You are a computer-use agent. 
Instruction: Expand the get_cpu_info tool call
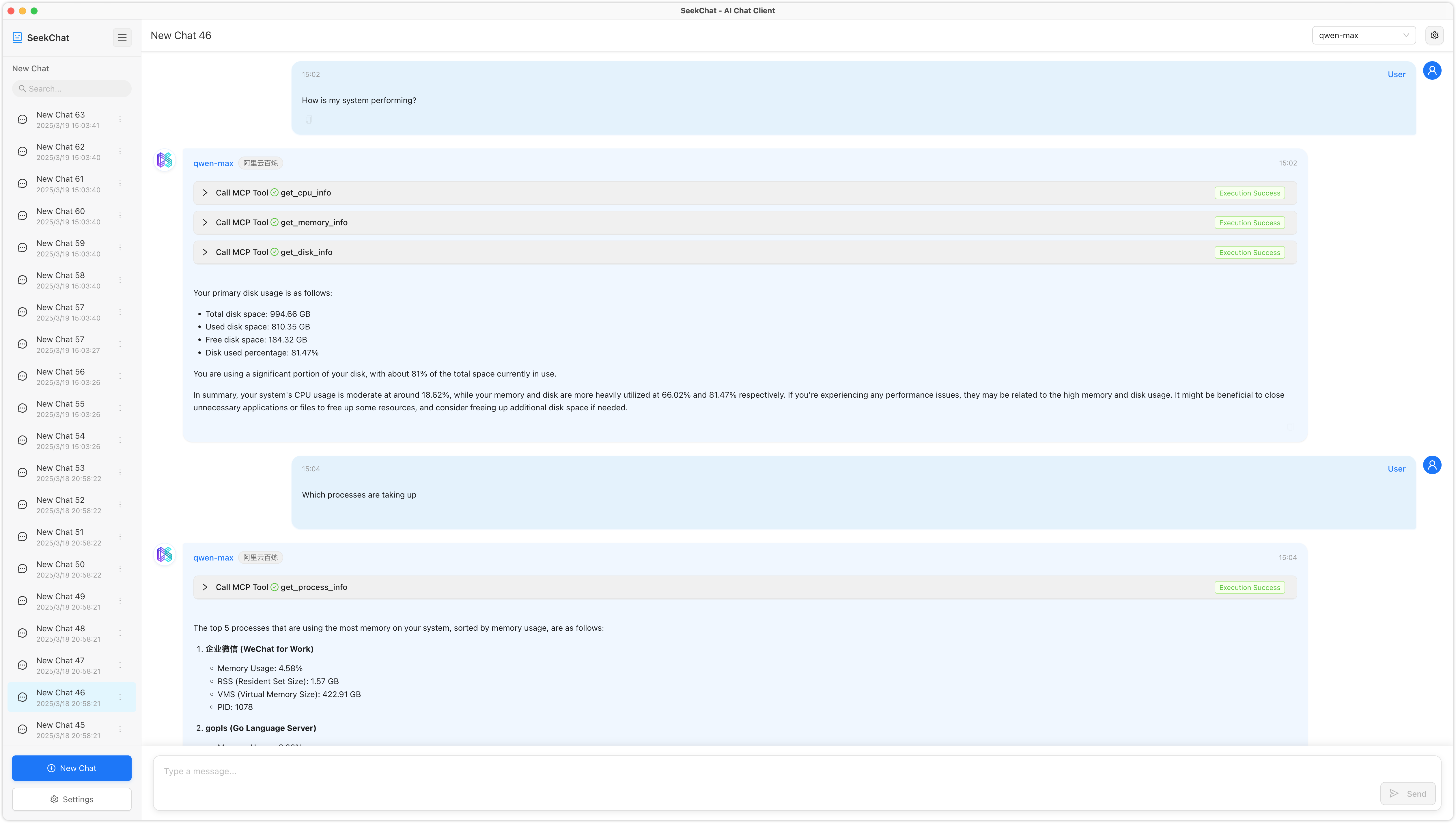(x=205, y=193)
